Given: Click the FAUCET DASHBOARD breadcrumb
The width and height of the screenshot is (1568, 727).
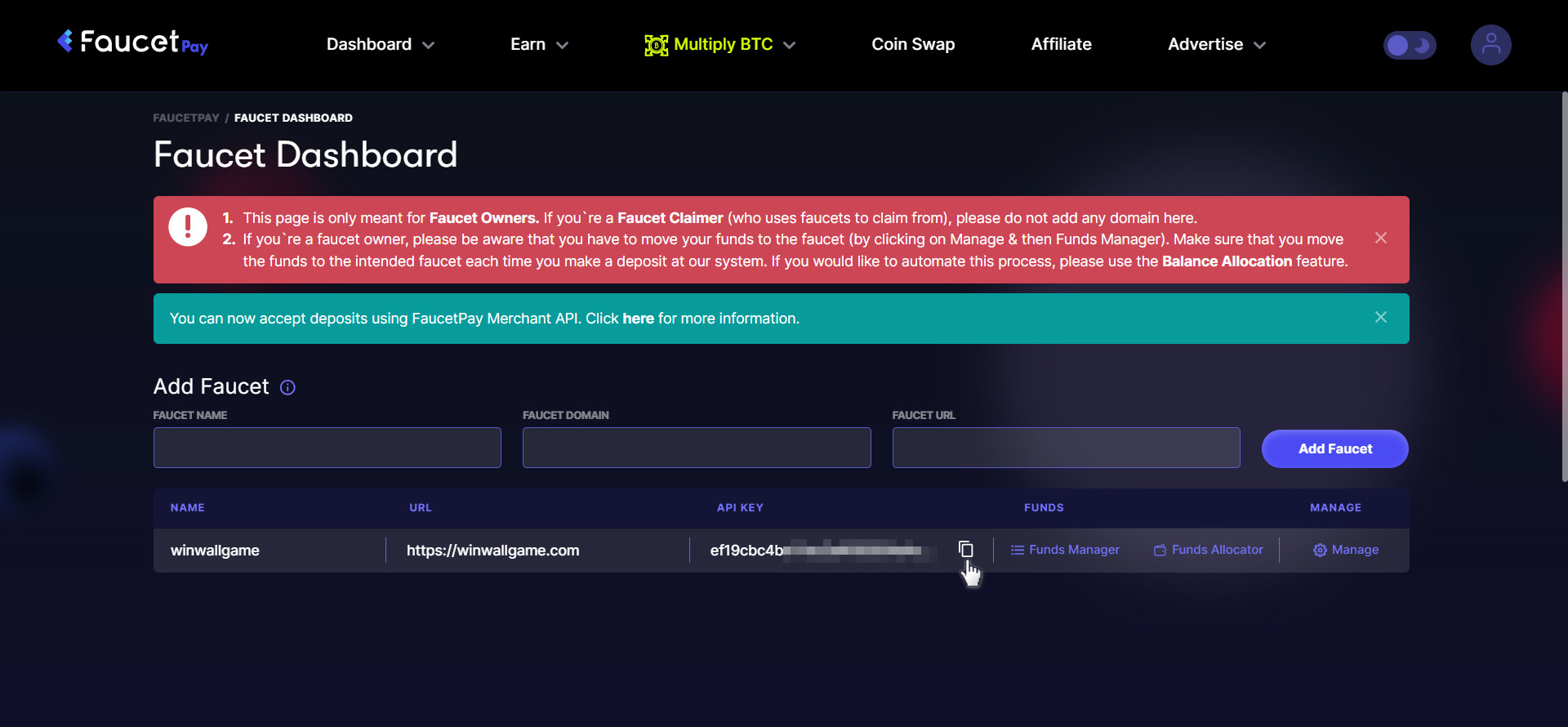Looking at the screenshot, I should pyautogui.click(x=293, y=118).
